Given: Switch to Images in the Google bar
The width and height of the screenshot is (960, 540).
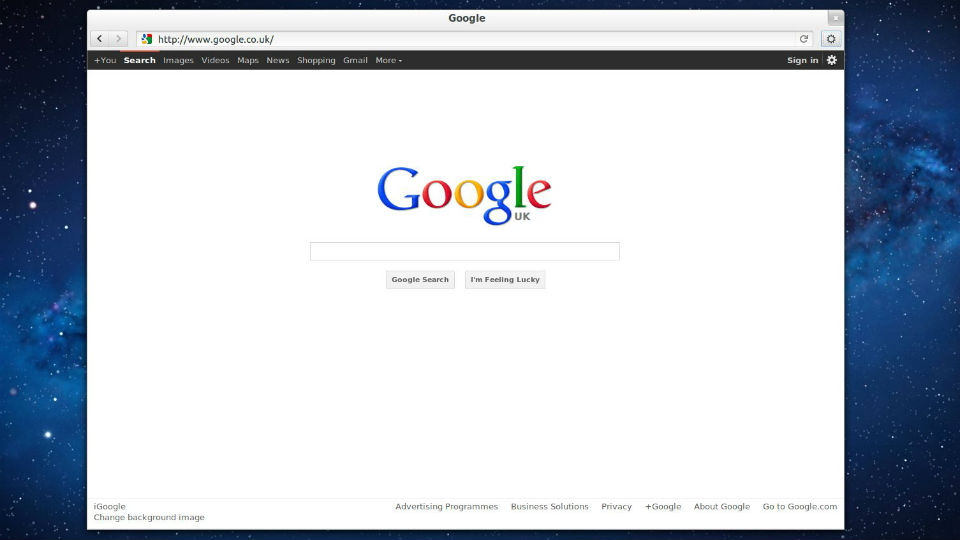Looking at the screenshot, I should coord(178,60).
